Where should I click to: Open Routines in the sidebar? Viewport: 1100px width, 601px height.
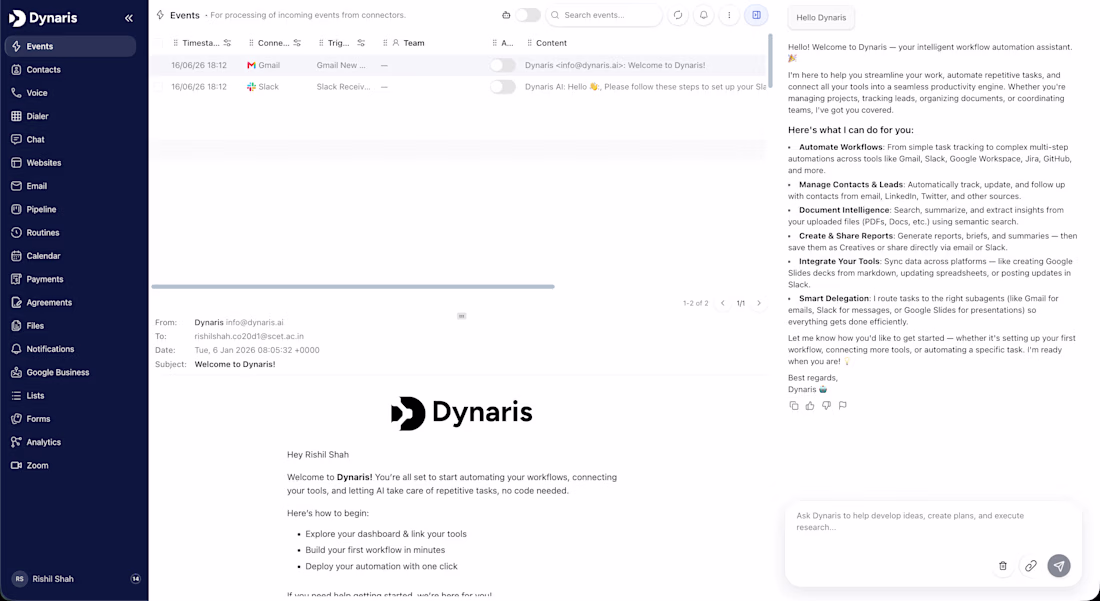70,232
